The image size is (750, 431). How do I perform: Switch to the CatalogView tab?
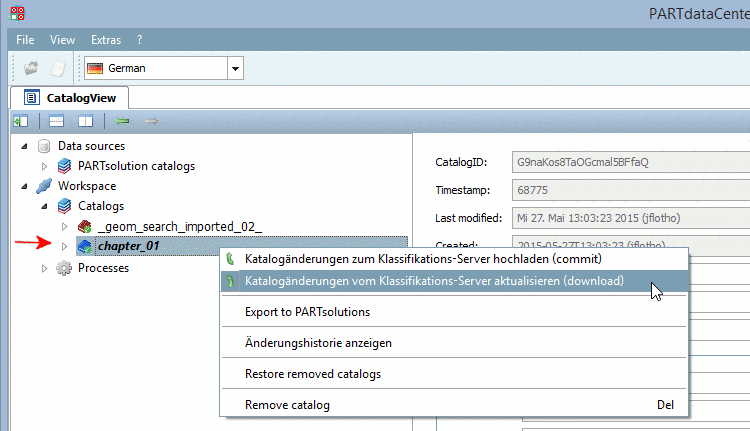pyautogui.click(x=68, y=97)
